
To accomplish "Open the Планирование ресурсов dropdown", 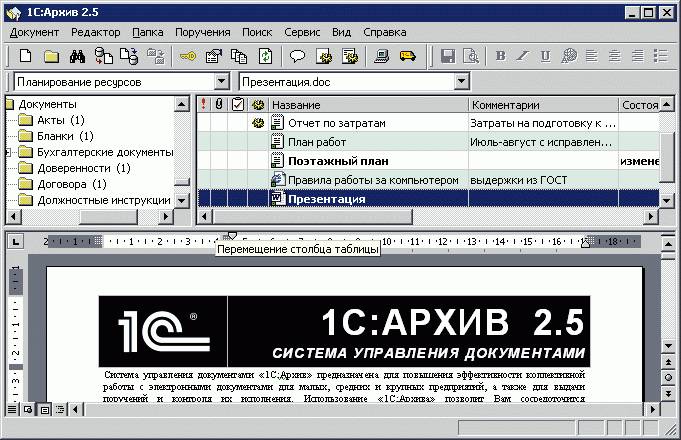I will pyautogui.click(x=221, y=81).
